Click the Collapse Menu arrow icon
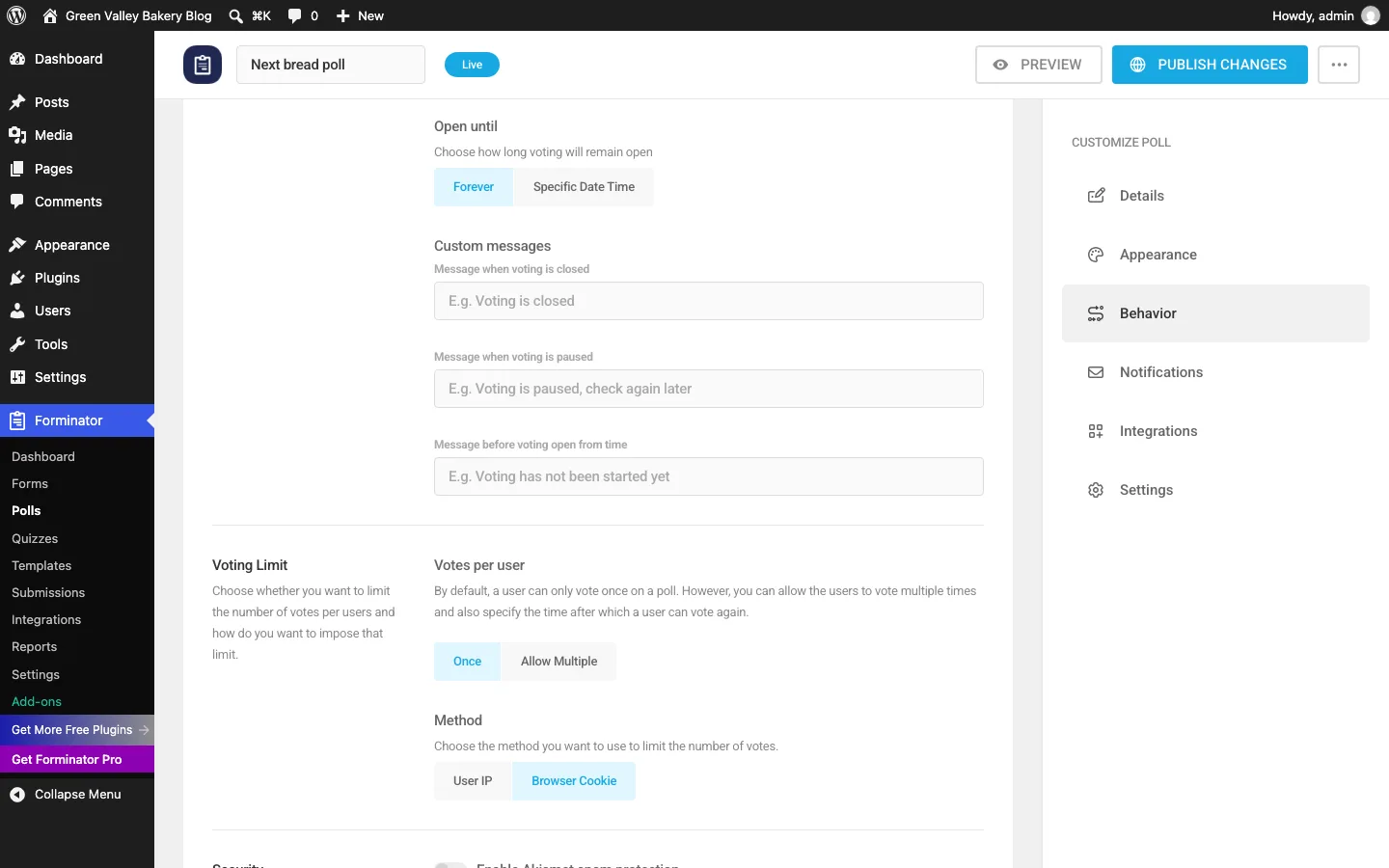Viewport: 1389px width, 868px height. (17, 795)
